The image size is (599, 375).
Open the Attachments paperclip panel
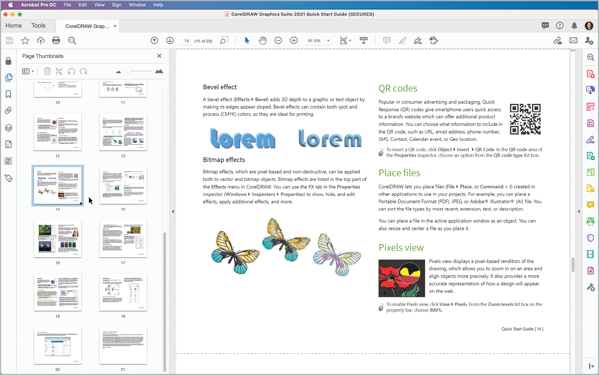pos(8,111)
